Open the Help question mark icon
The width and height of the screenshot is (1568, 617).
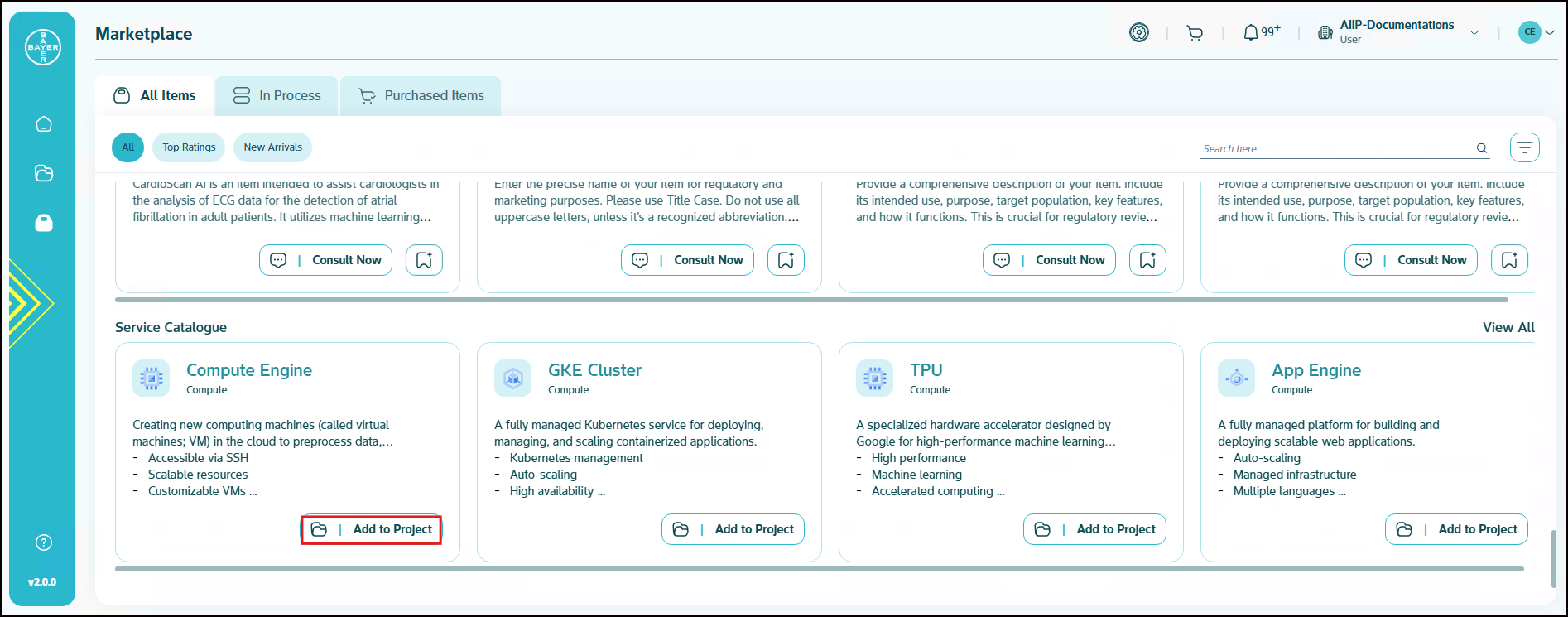(x=44, y=542)
